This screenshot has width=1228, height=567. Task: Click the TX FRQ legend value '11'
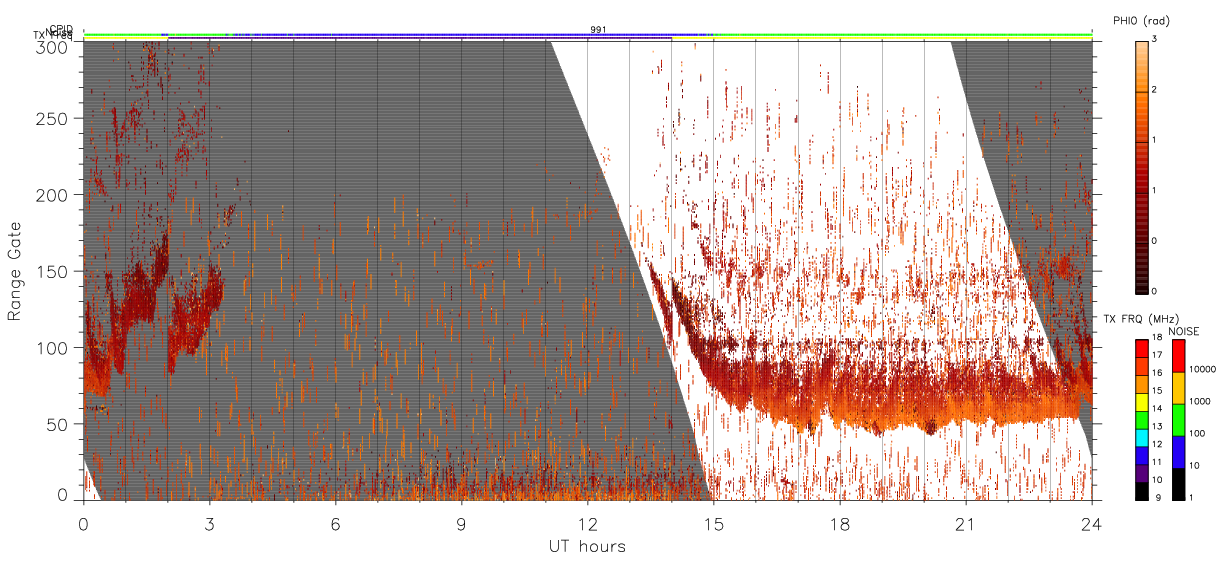1157,462
